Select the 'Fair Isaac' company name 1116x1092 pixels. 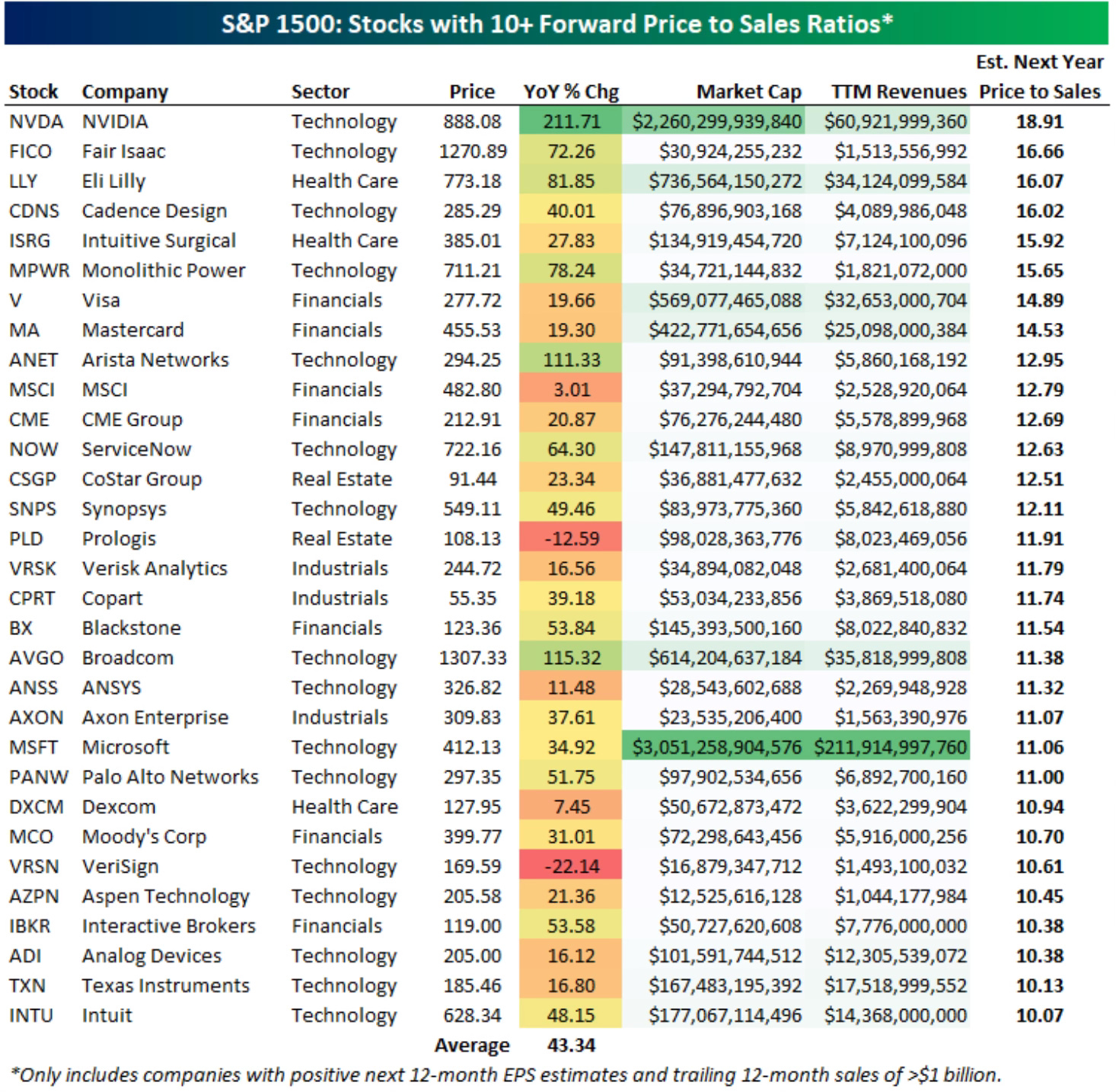point(123,151)
